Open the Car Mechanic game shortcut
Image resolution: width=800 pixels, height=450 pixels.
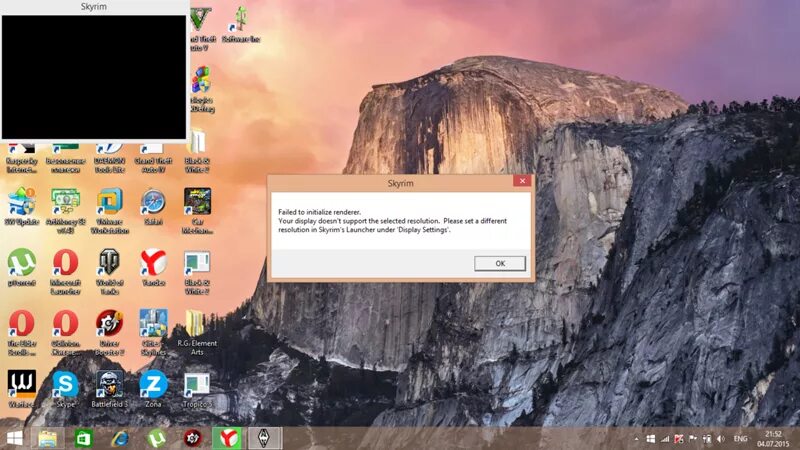click(197, 211)
